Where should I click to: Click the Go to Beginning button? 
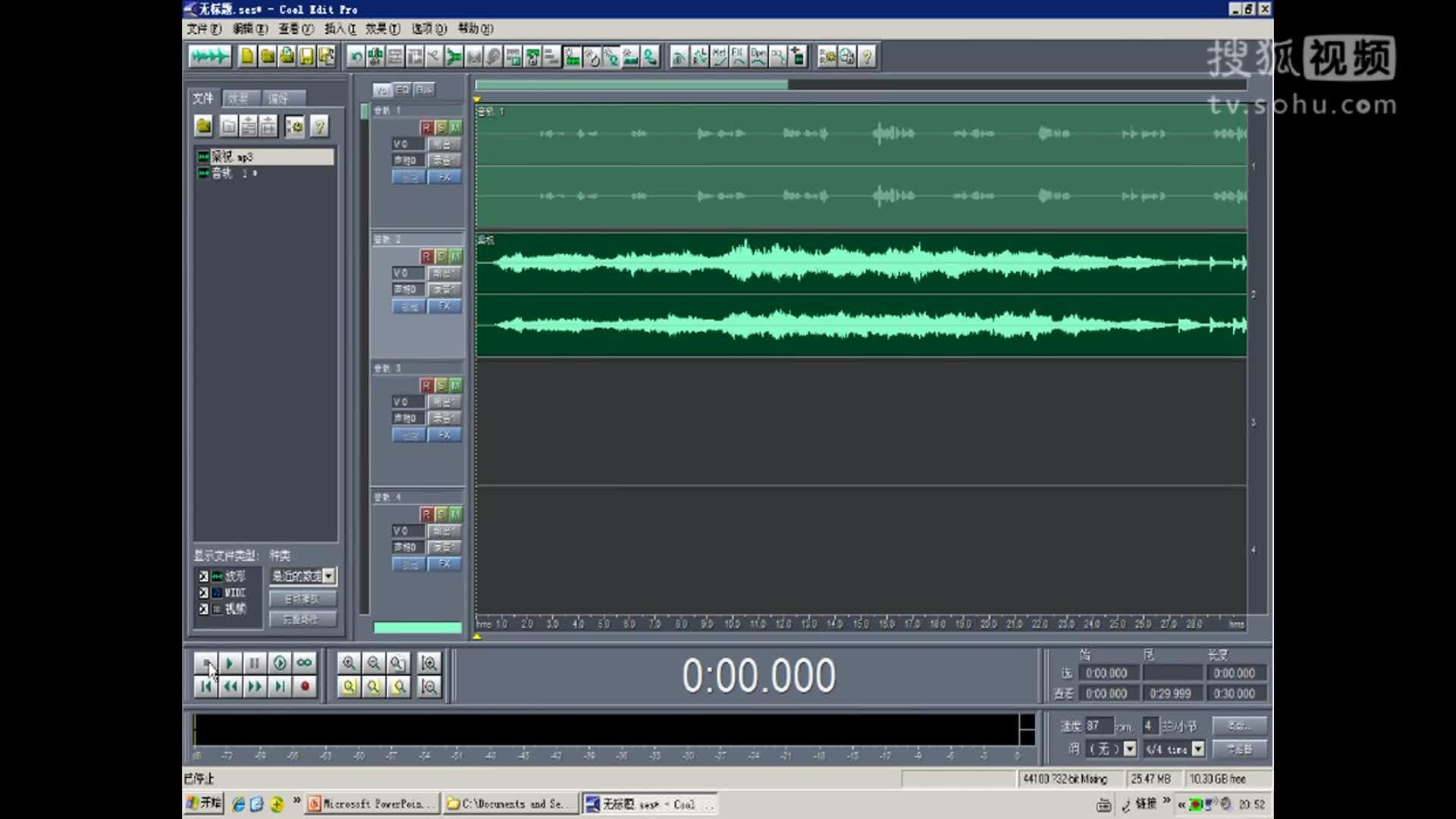click(206, 687)
